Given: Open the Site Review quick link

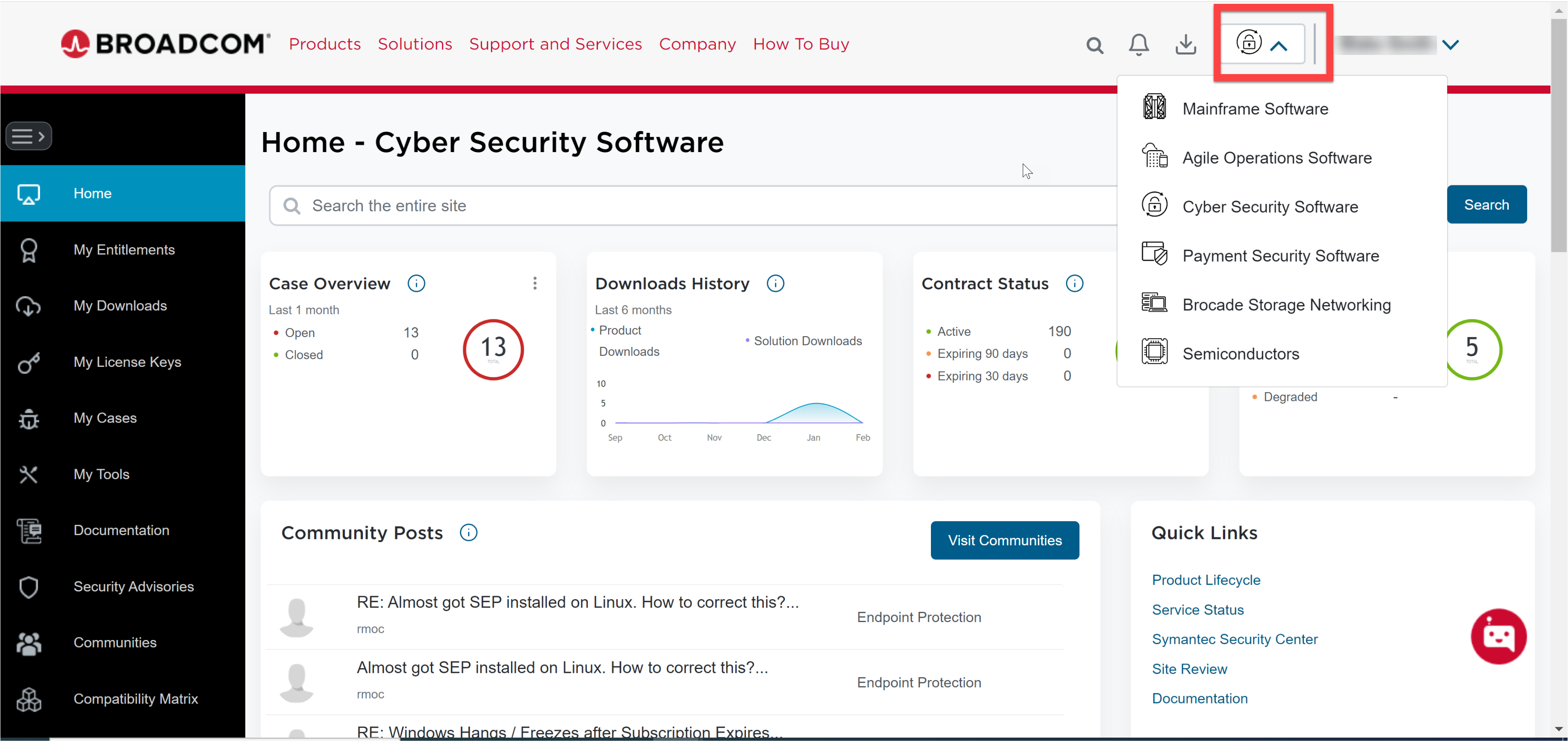Looking at the screenshot, I should coord(1189,669).
